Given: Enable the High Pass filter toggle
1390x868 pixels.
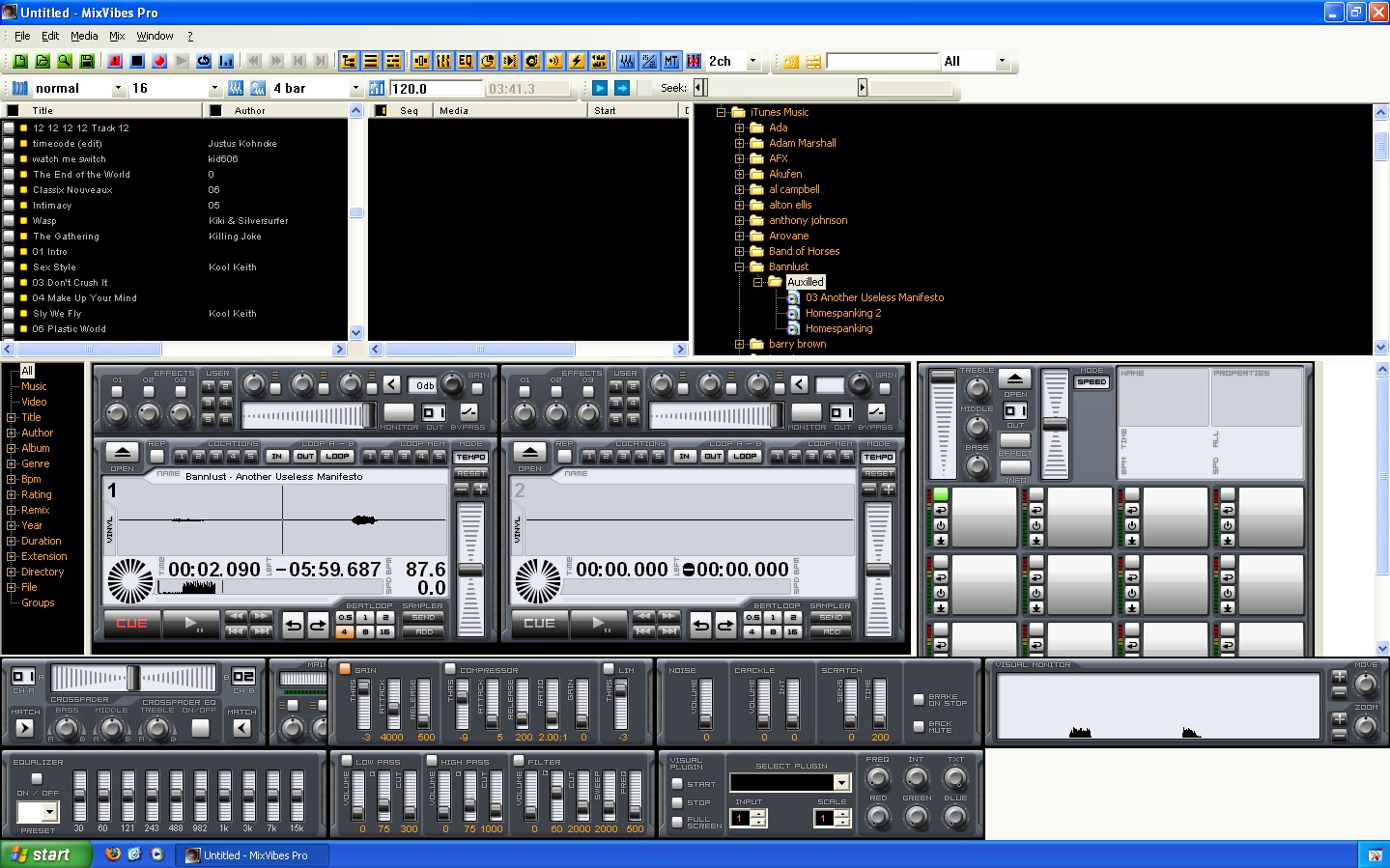Looking at the screenshot, I should point(432,761).
